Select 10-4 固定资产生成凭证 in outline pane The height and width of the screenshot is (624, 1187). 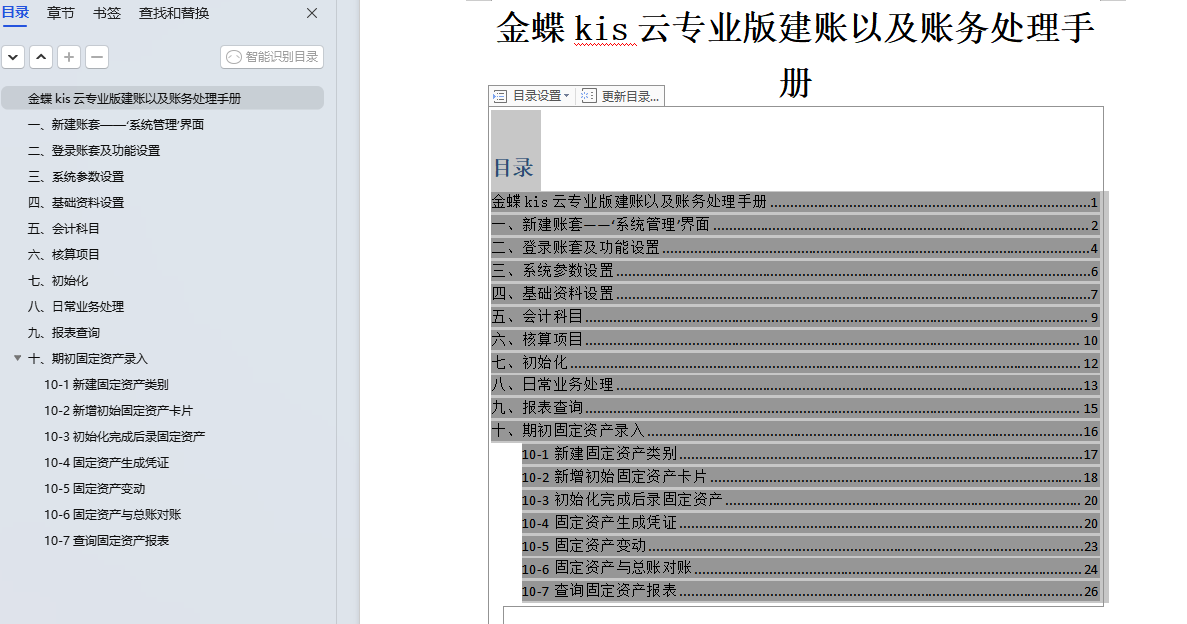[106, 463]
